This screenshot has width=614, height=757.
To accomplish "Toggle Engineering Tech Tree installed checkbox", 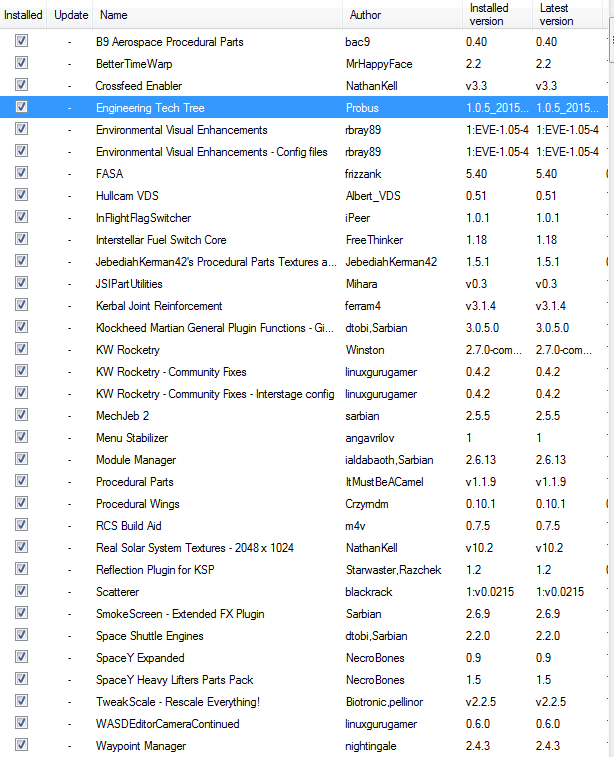I will [21, 107].
